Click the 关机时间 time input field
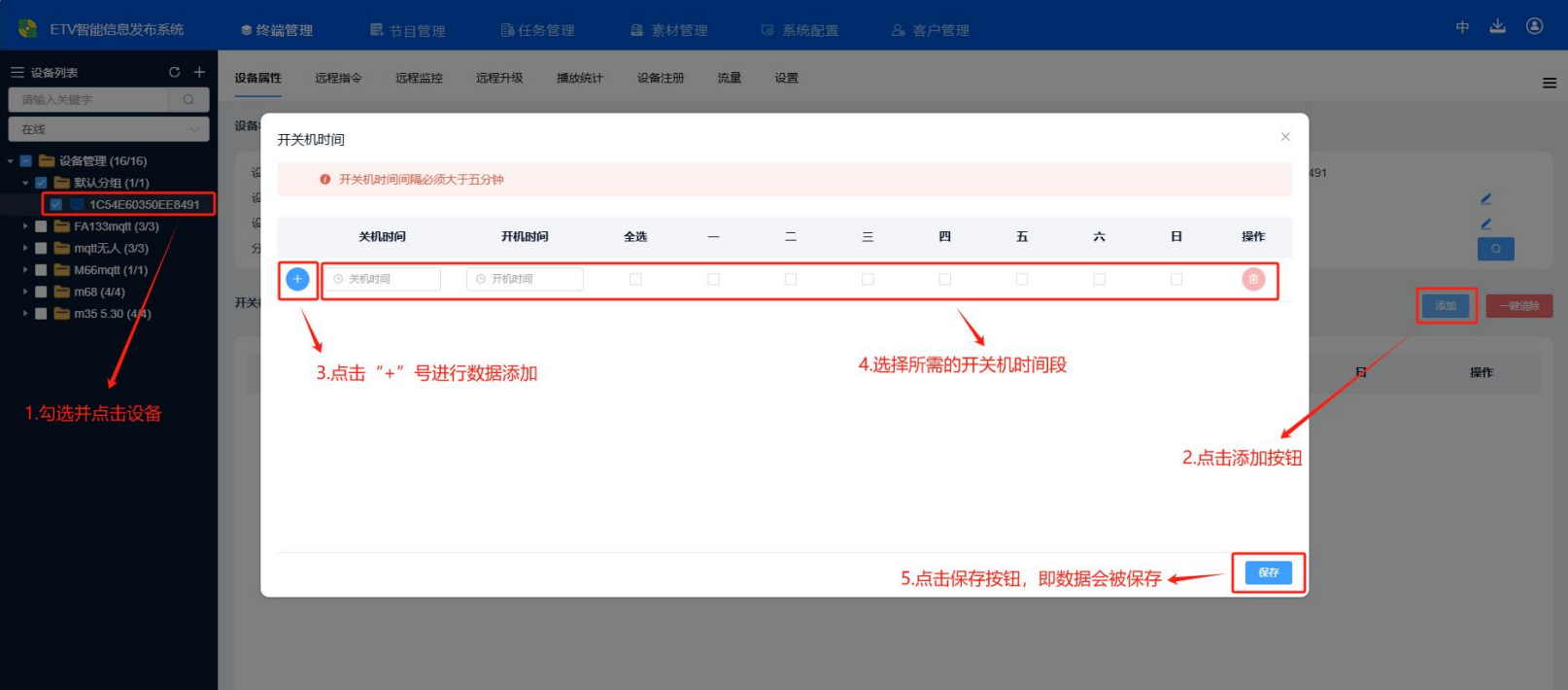Image resolution: width=1568 pixels, height=690 pixels. pyautogui.click(x=384, y=279)
